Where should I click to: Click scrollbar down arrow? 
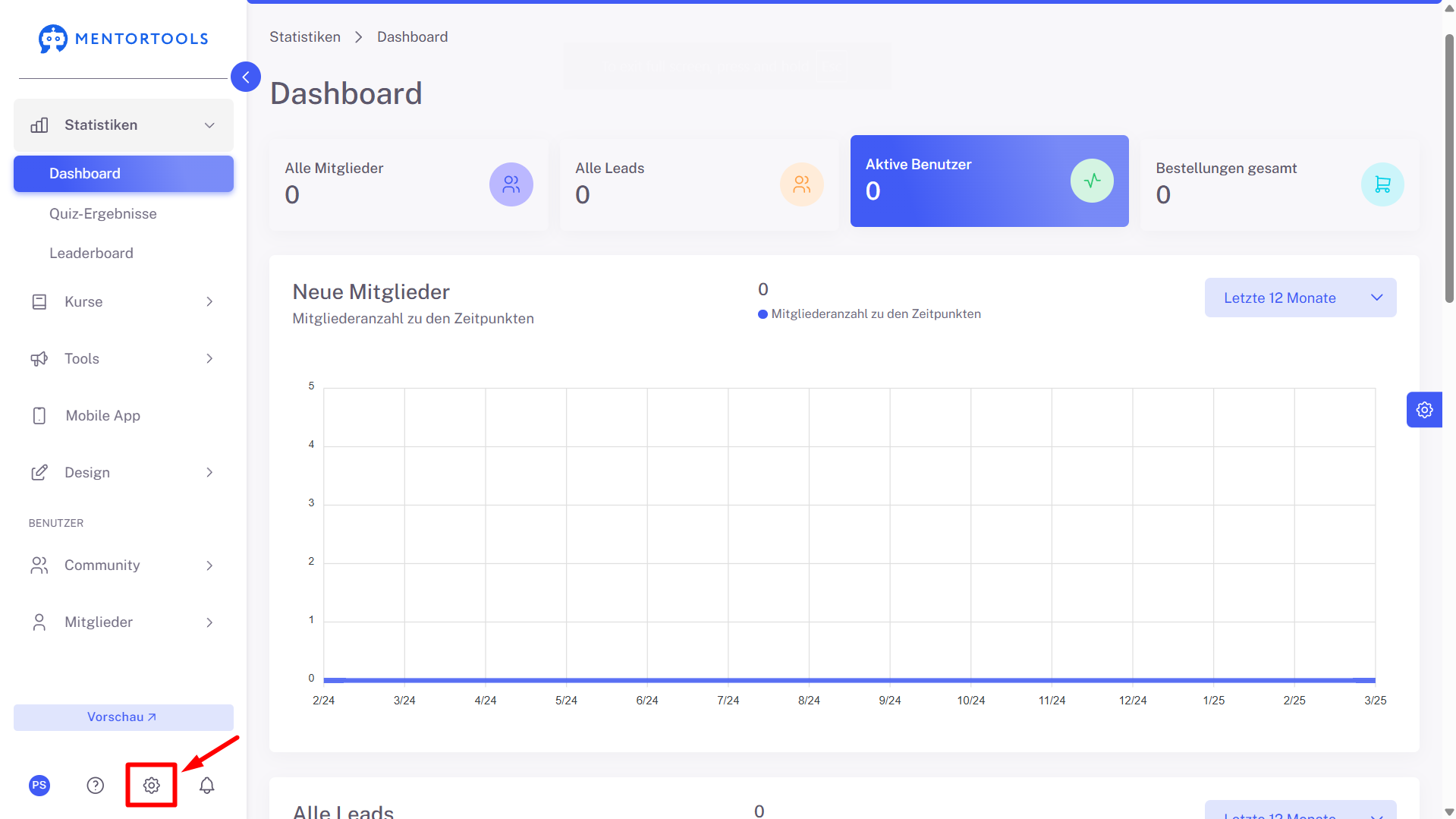1449,813
